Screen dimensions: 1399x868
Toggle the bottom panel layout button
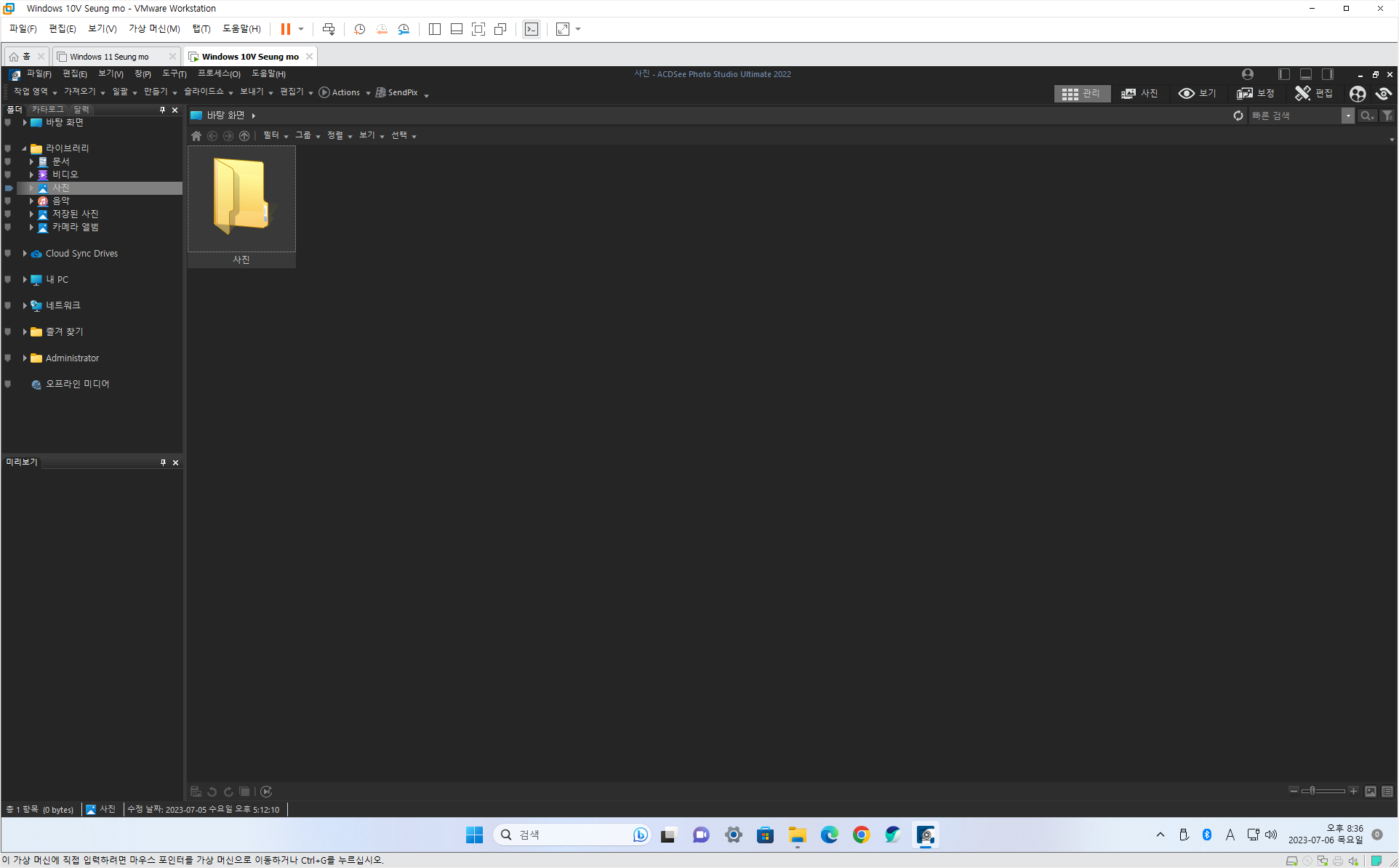pos(1306,74)
